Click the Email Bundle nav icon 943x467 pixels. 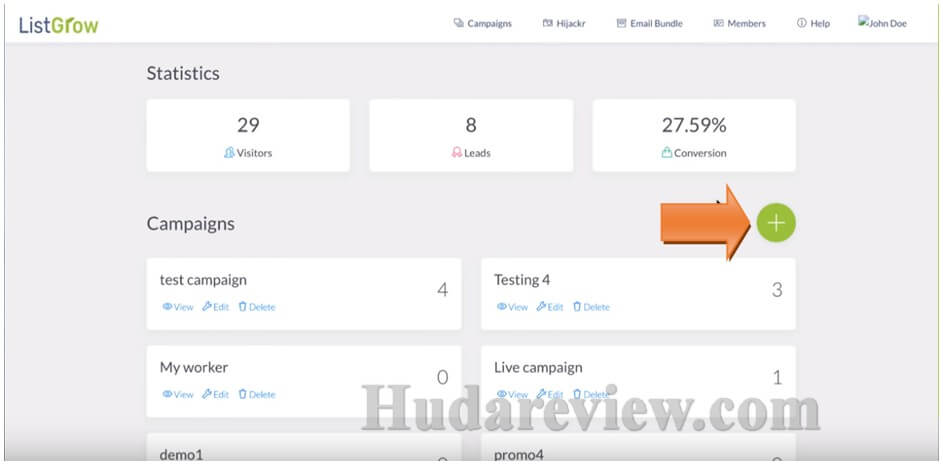point(621,23)
